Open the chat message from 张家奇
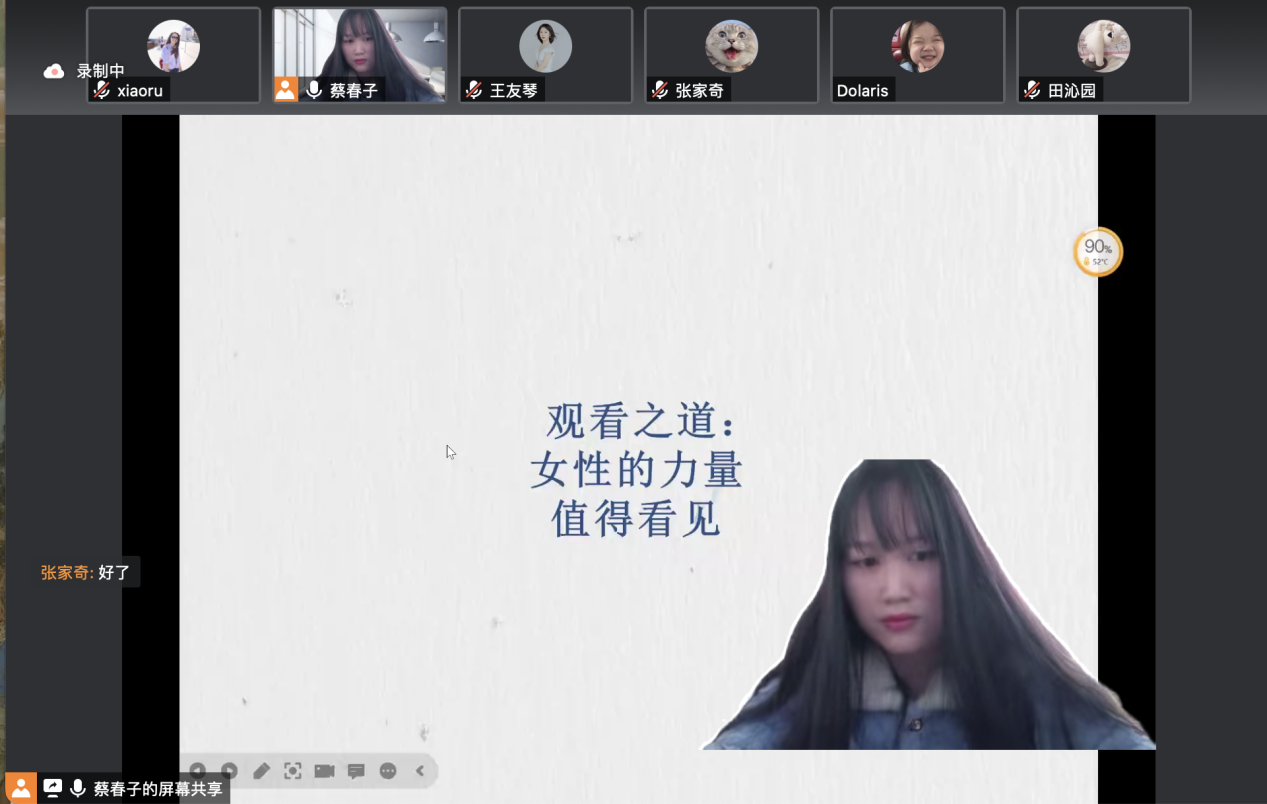The image size is (1267, 804). coord(86,573)
